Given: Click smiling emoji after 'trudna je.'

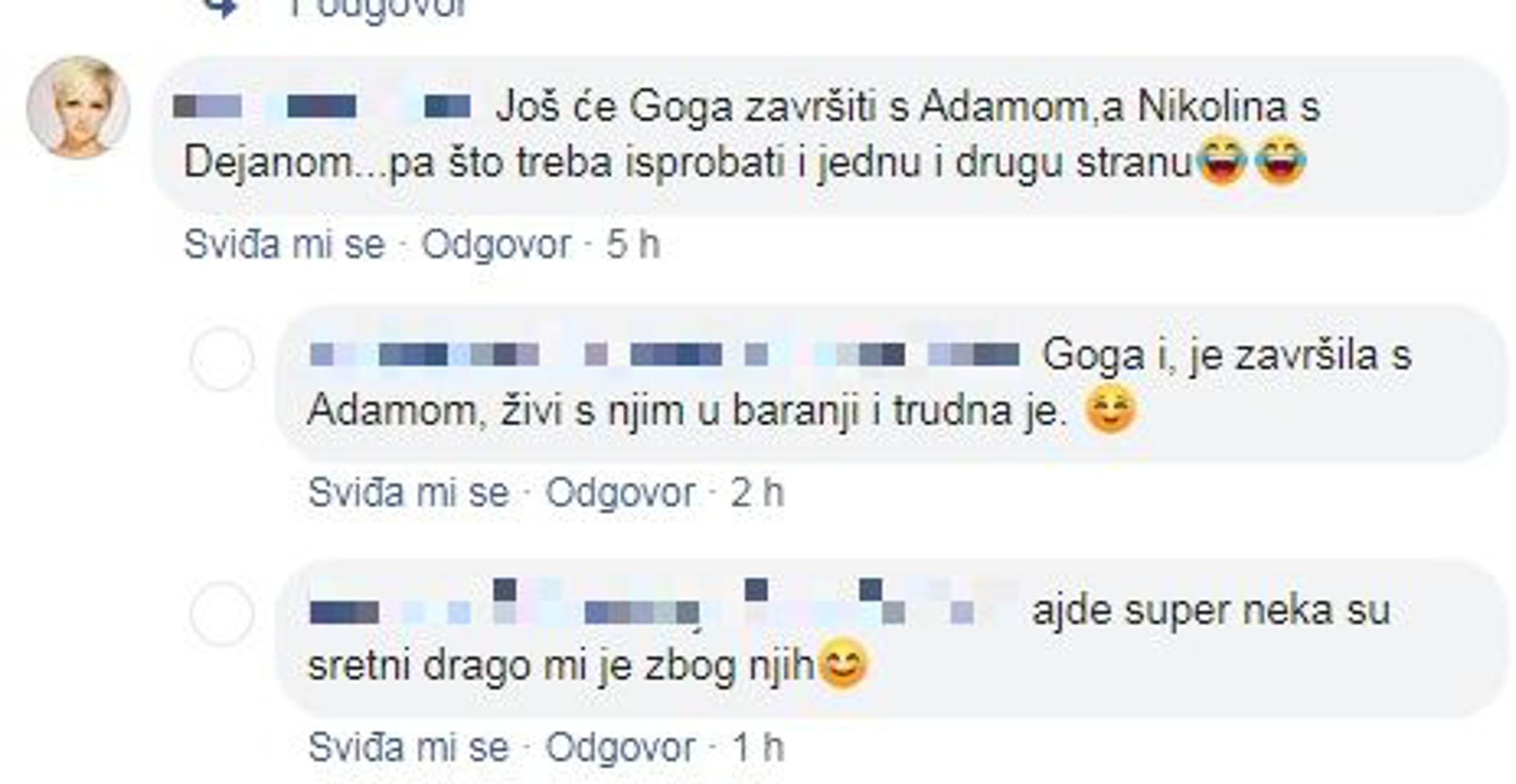Looking at the screenshot, I should (1110, 410).
